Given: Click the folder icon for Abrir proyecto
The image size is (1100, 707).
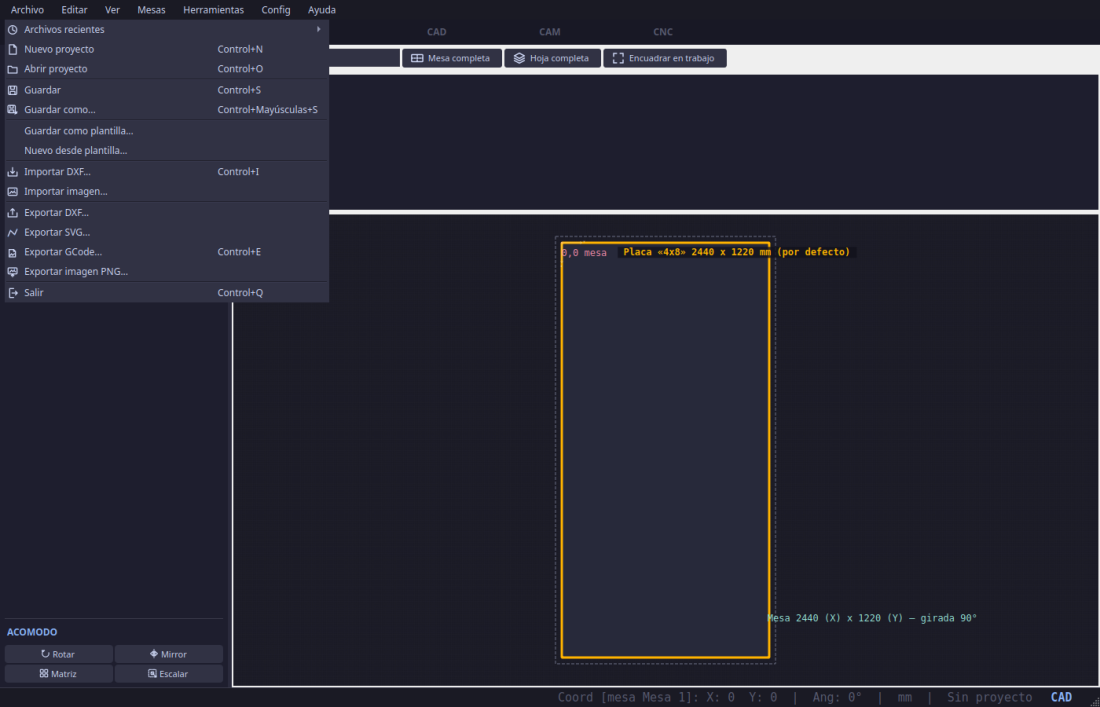Looking at the screenshot, I should [x=13, y=69].
